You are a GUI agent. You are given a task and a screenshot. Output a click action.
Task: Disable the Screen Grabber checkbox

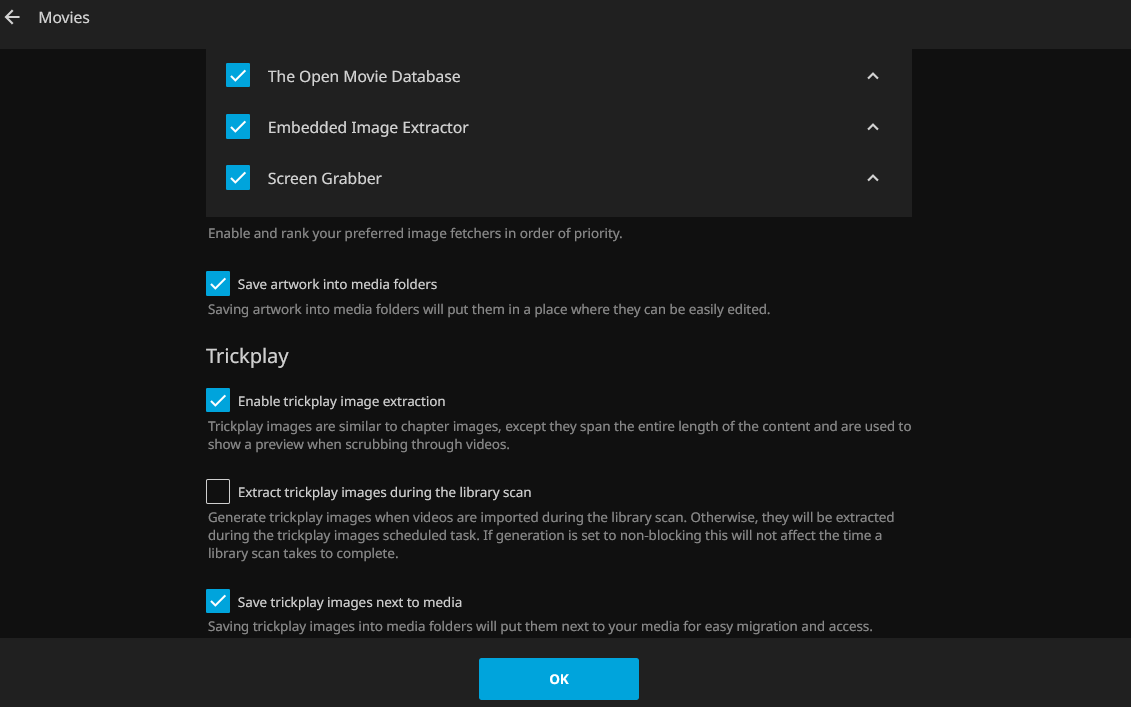point(238,178)
